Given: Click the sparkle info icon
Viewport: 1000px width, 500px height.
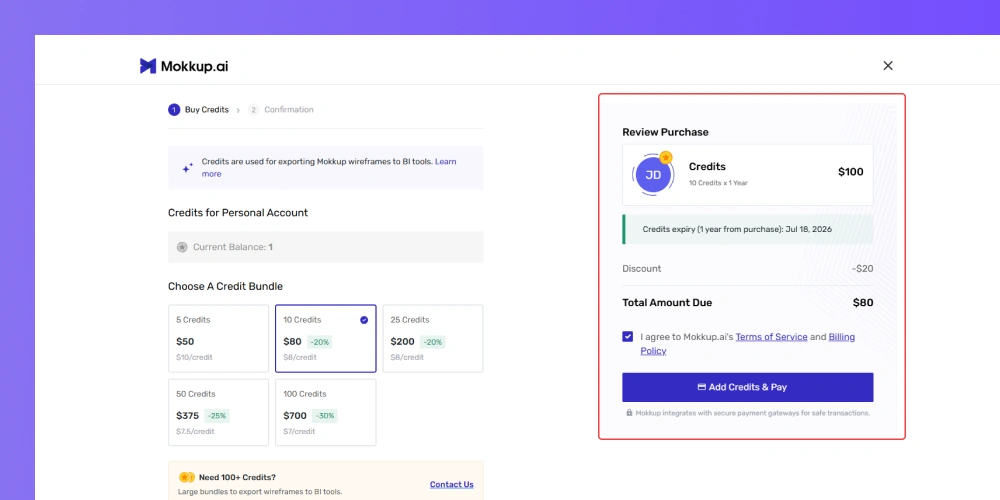Looking at the screenshot, I should [x=188, y=168].
